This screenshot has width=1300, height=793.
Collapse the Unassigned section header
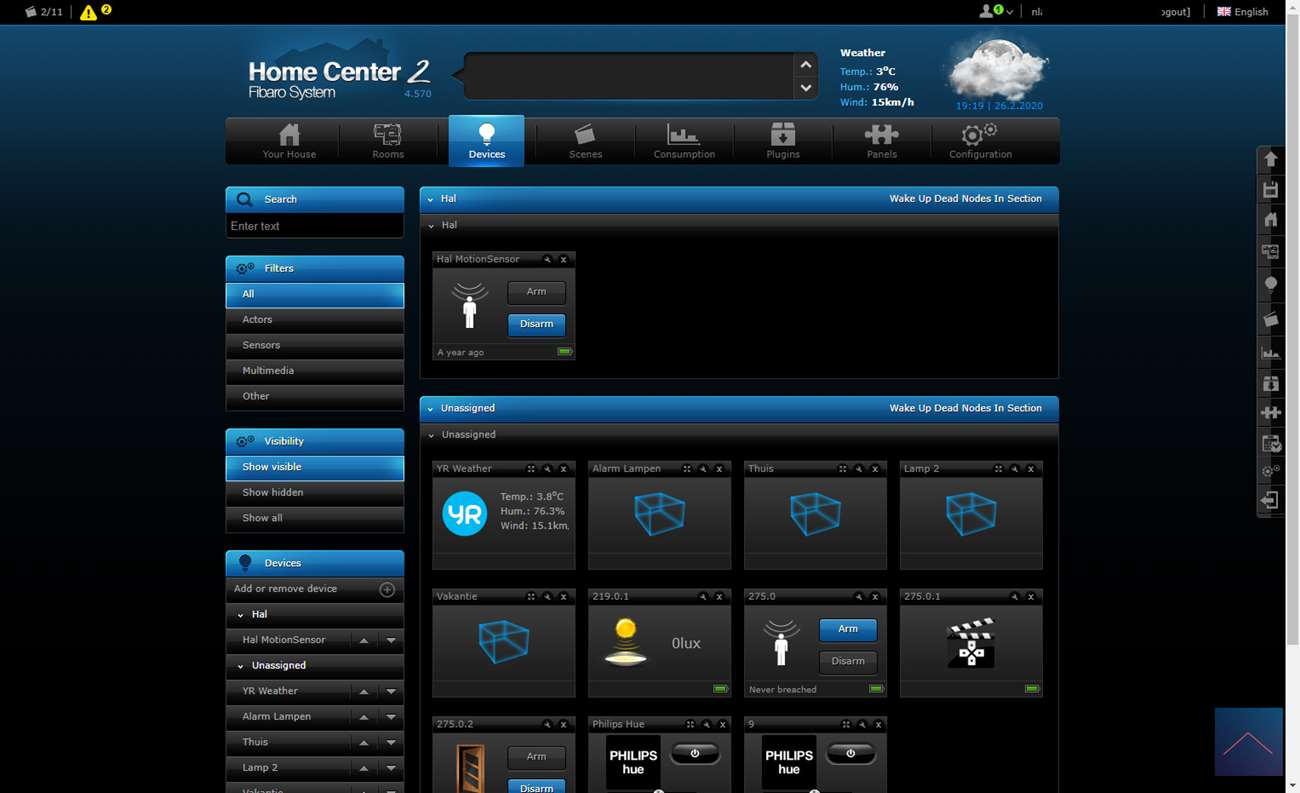431,409
